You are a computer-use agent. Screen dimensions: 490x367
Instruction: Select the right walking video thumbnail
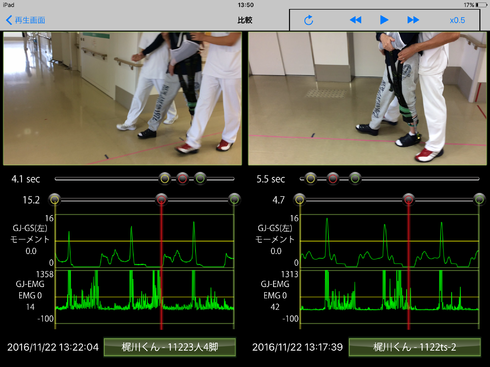pyautogui.click(x=367, y=98)
